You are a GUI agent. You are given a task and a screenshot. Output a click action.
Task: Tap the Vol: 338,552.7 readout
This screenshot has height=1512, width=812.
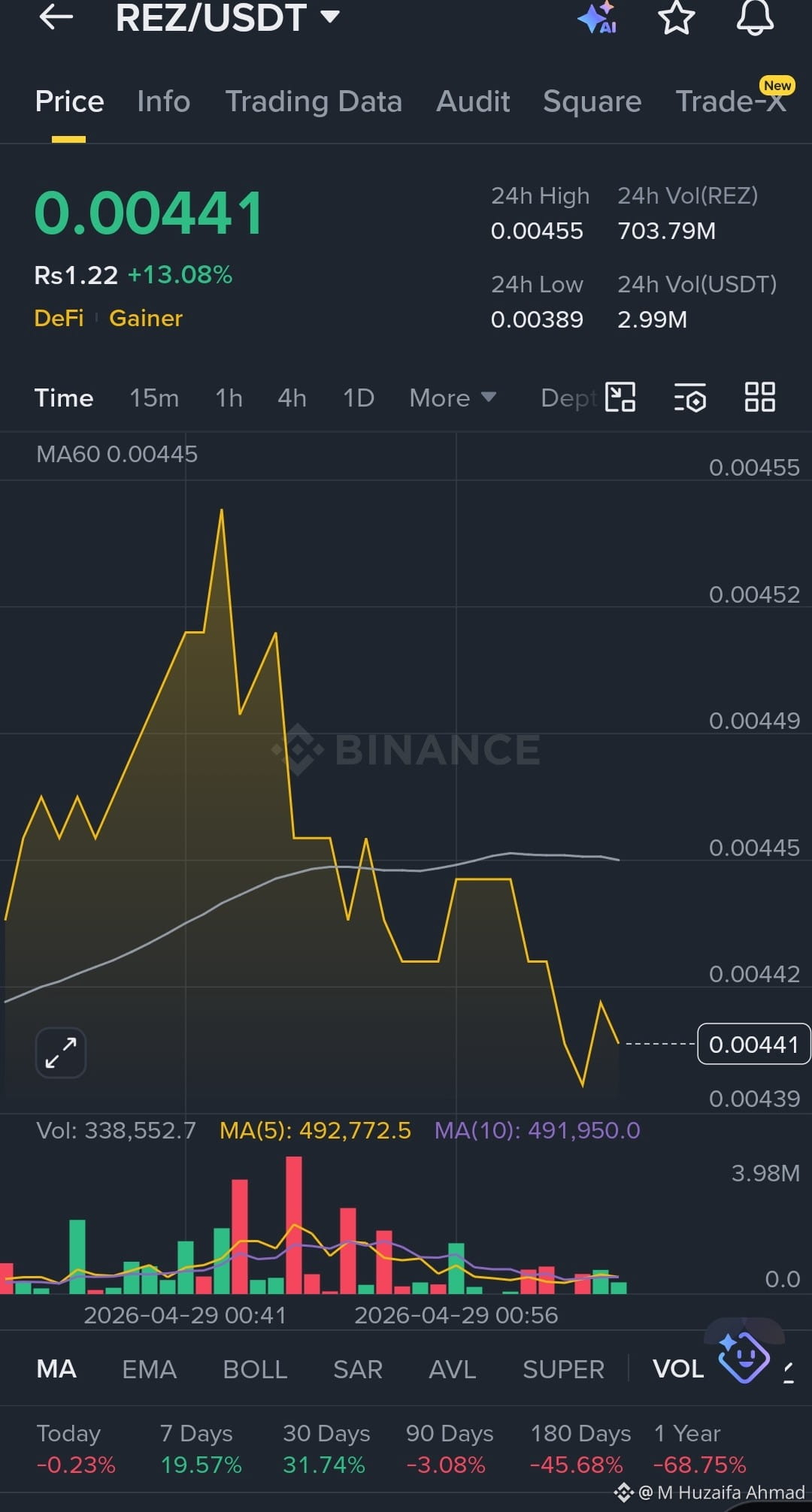pos(116,1130)
